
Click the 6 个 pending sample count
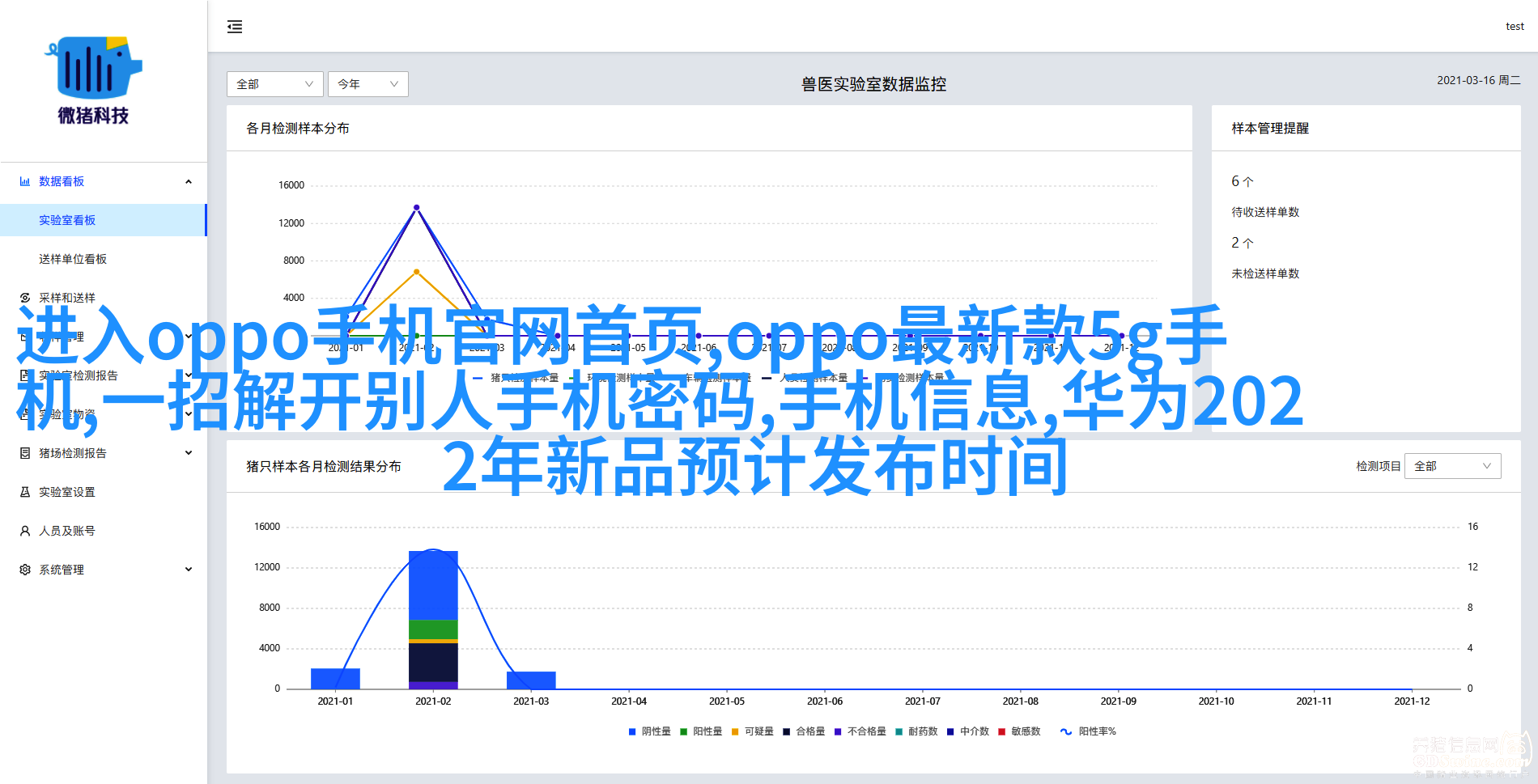[1243, 181]
